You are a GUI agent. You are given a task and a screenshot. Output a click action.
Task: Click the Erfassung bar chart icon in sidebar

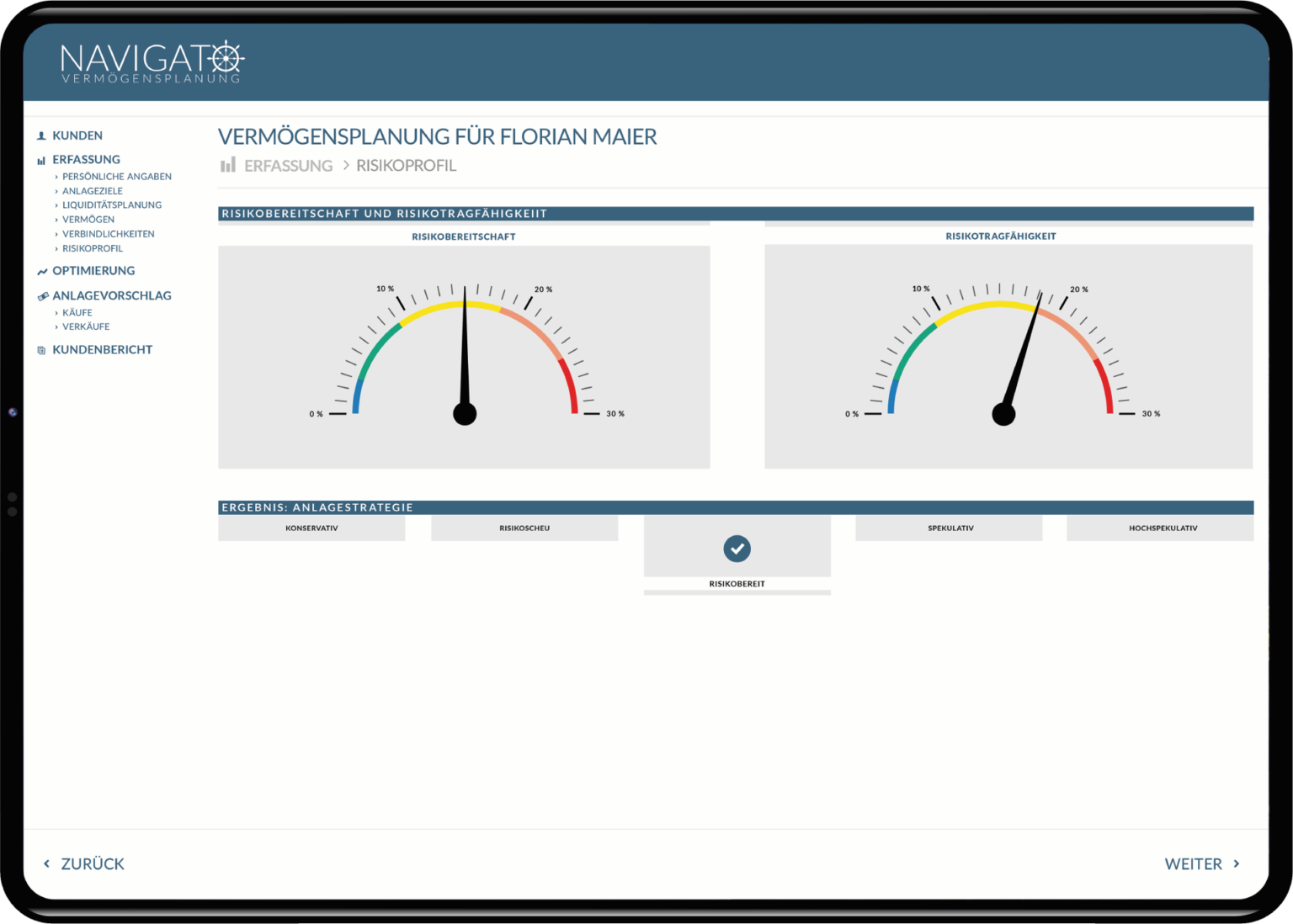[x=40, y=159]
